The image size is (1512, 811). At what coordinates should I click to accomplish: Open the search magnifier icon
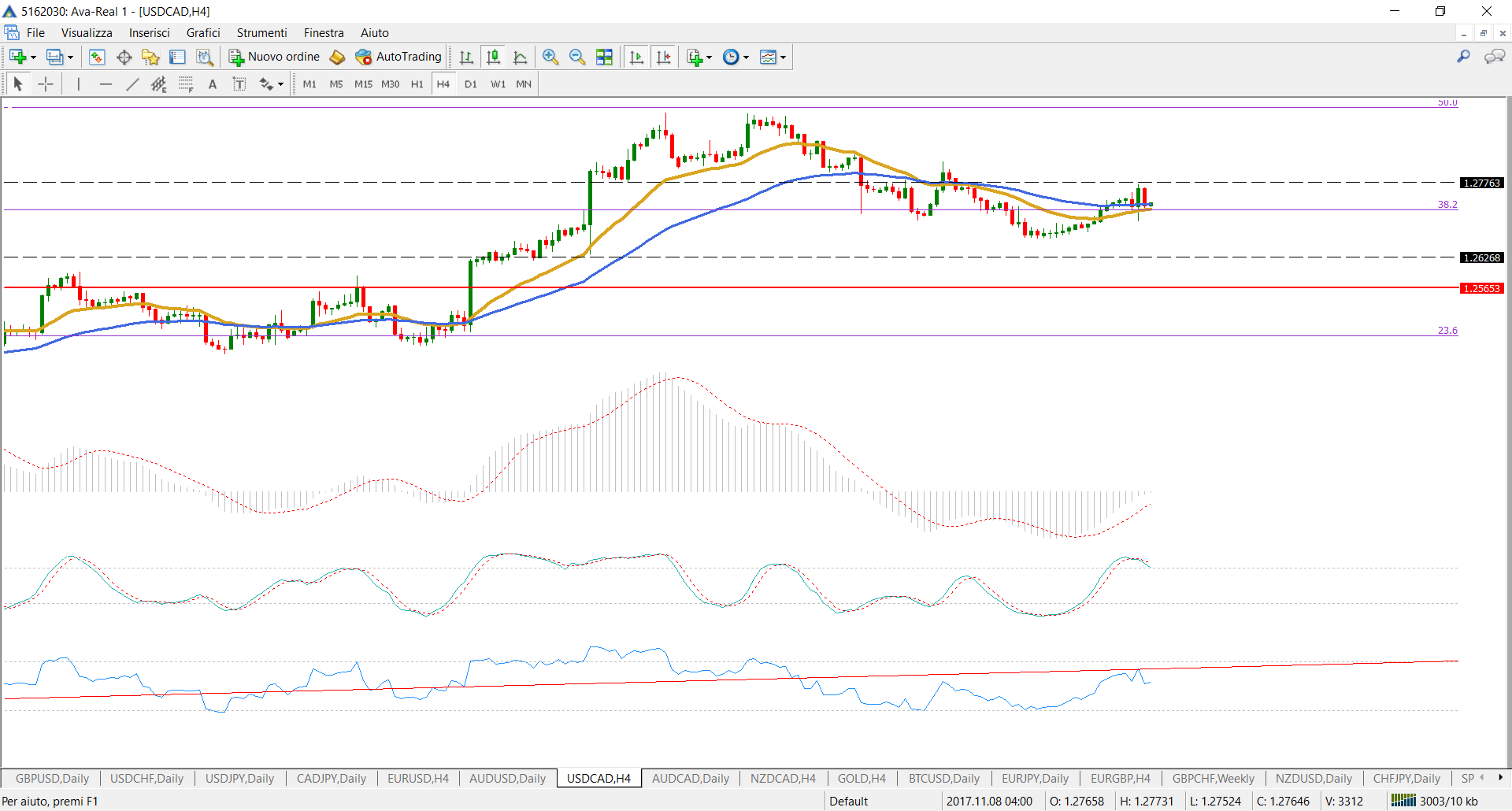(x=1463, y=57)
